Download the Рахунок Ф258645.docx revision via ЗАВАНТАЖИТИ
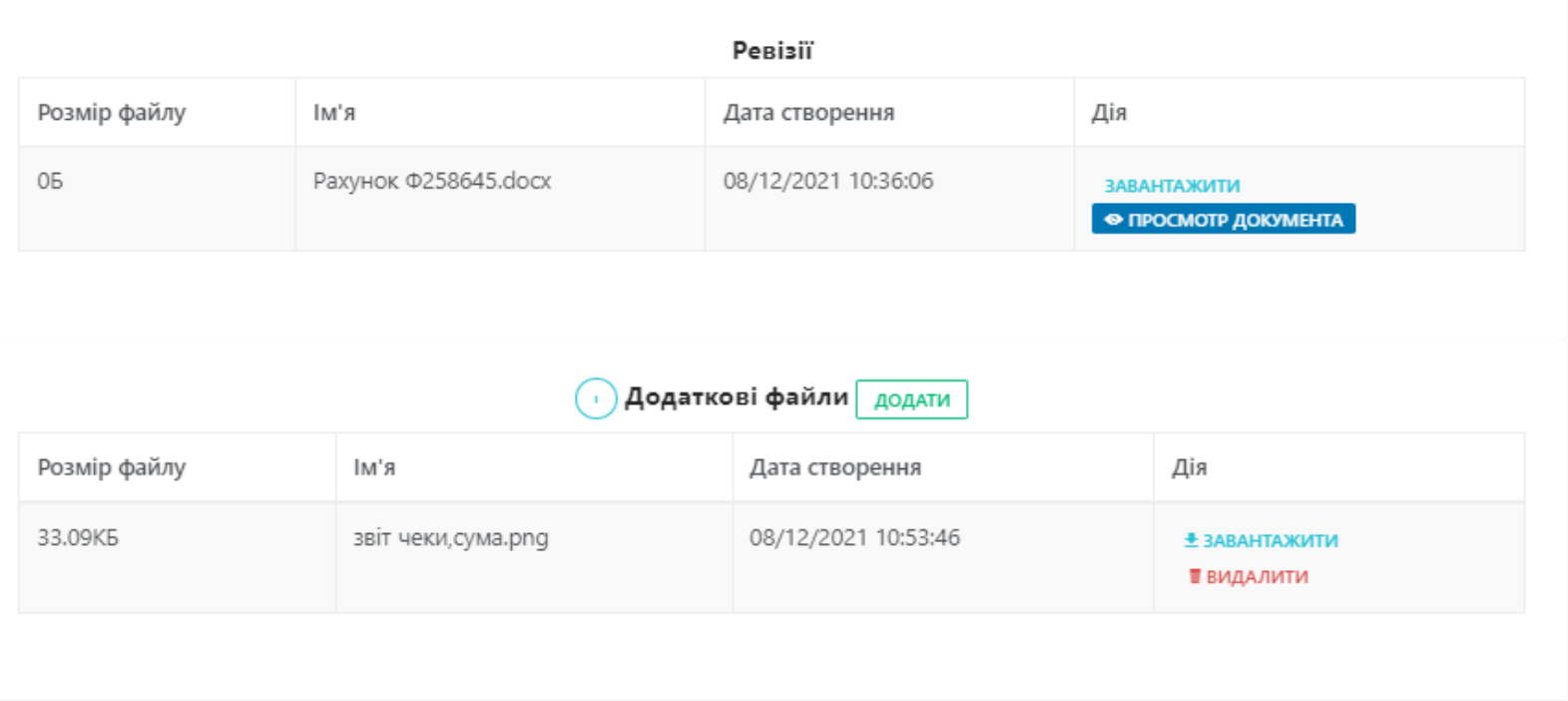 (x=1172, y=186)
